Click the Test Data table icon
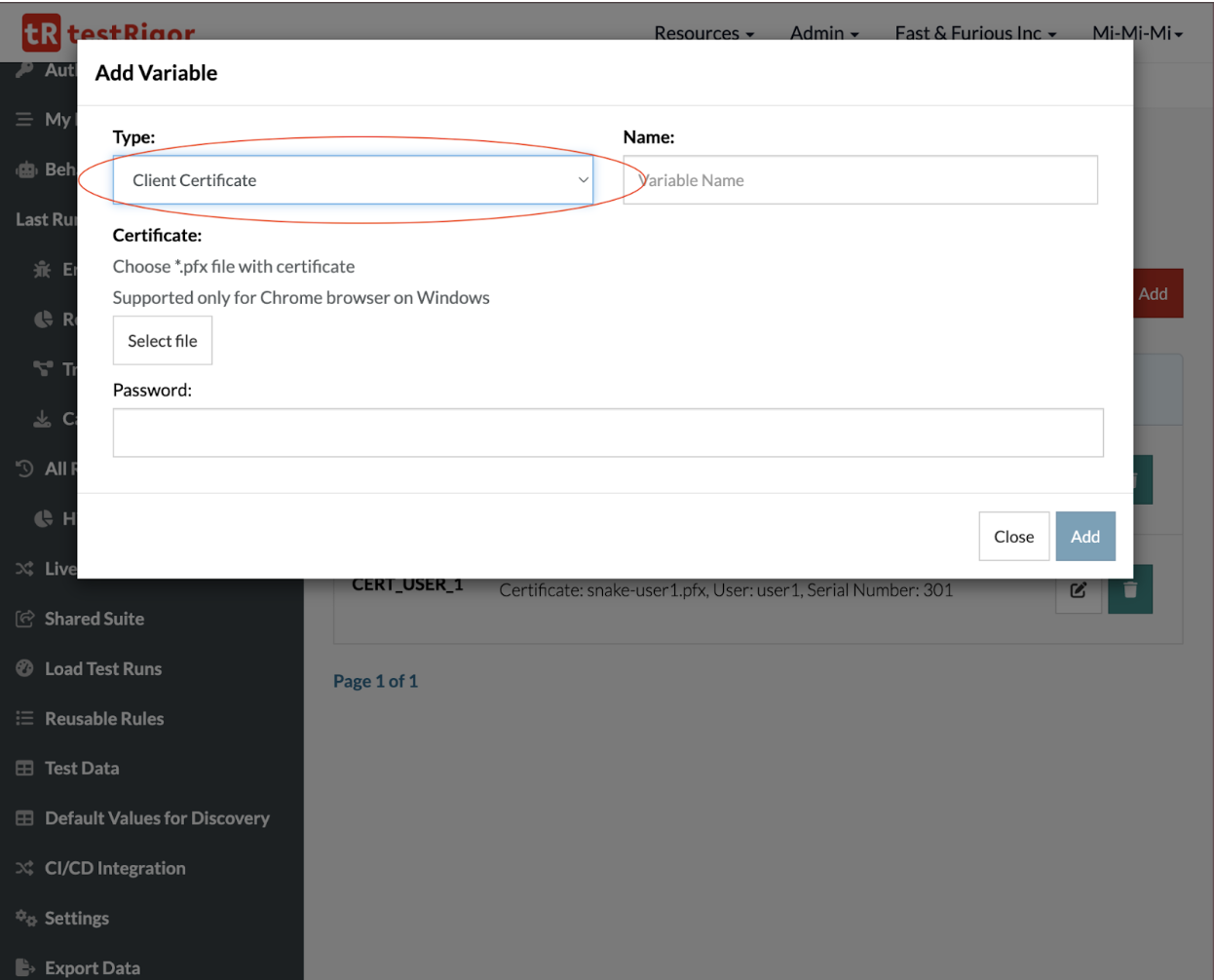The image size is (1214, 980). [x=24, y=768]
